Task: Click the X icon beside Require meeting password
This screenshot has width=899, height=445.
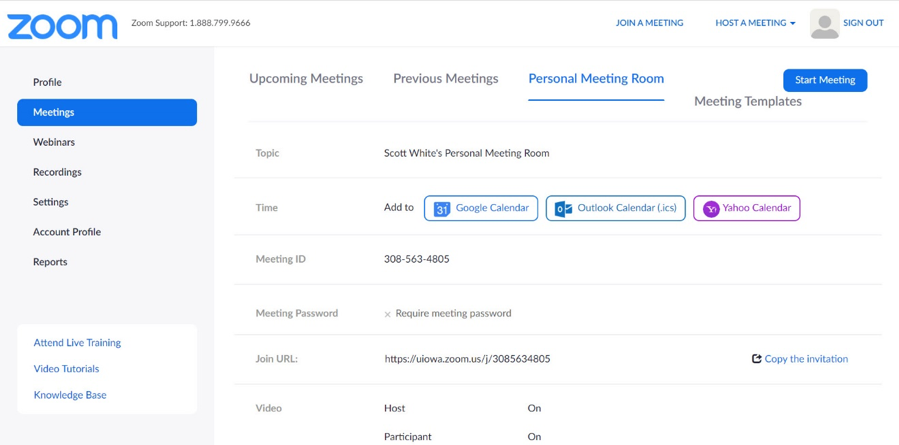Action: click(388, 314)
